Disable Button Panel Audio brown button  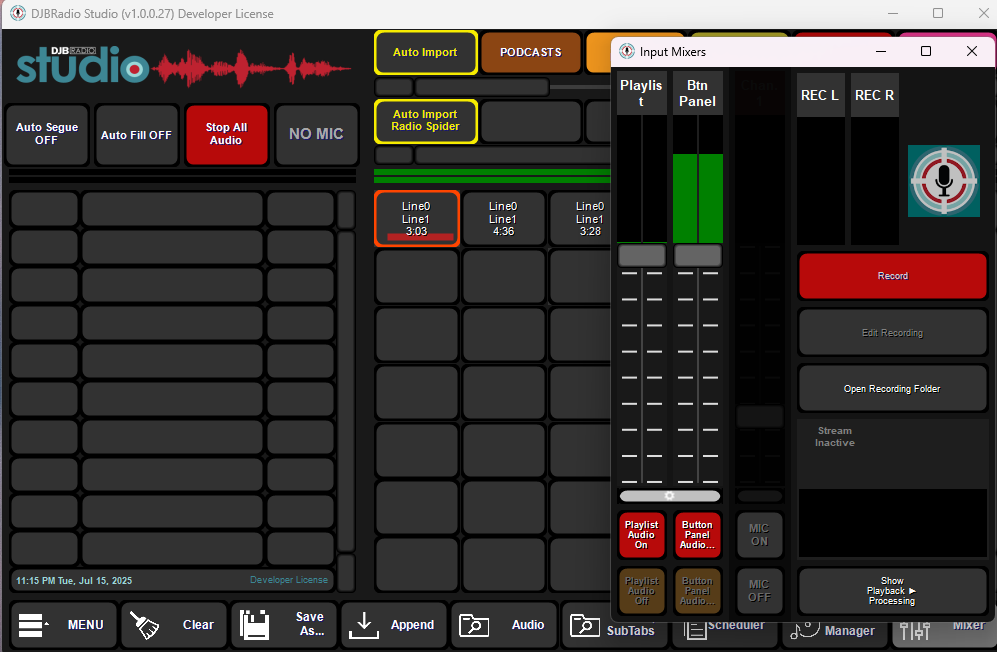click(698, 591)
